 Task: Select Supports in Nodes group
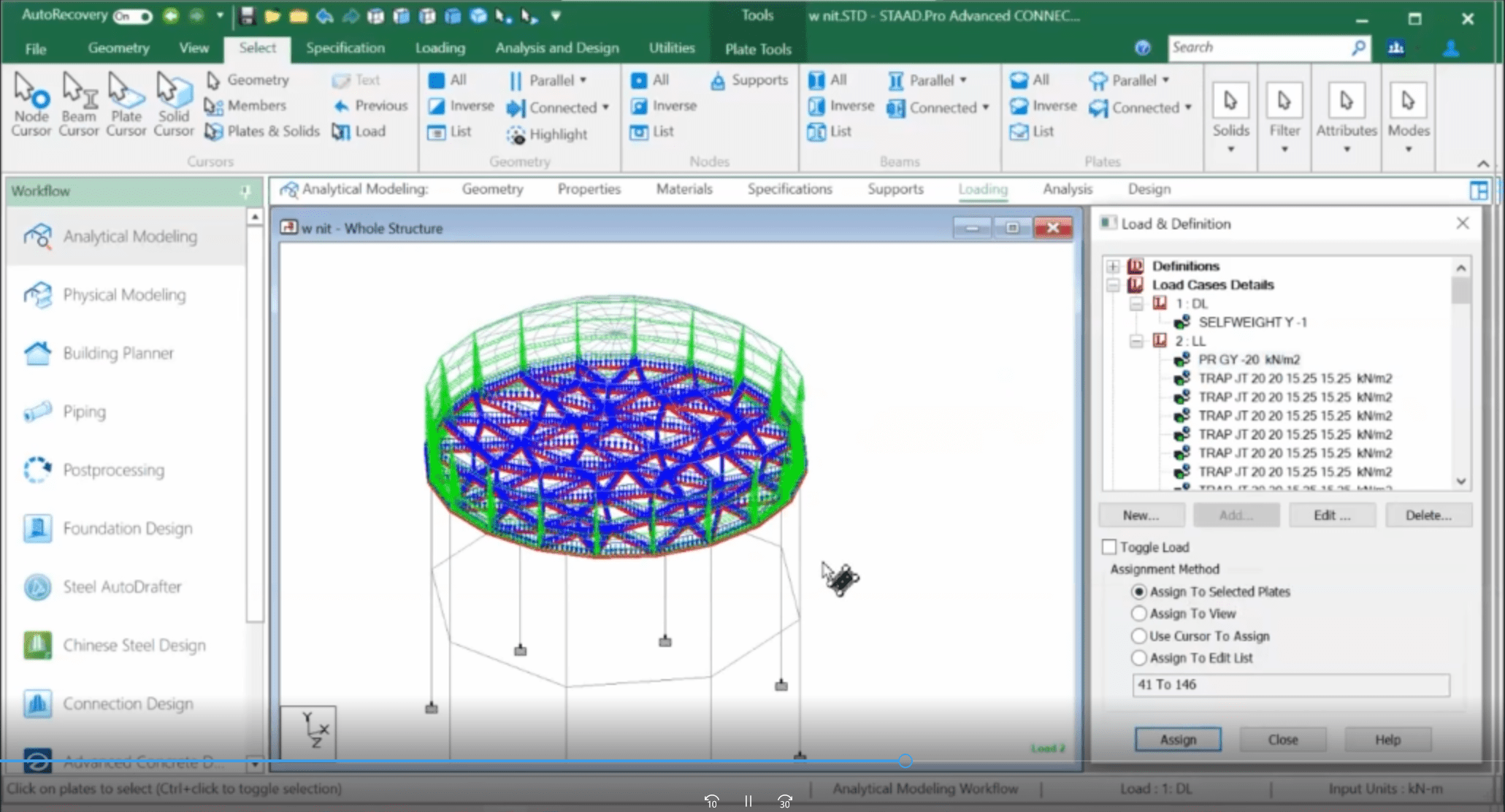pyautogui.click(x=748, y=80)
